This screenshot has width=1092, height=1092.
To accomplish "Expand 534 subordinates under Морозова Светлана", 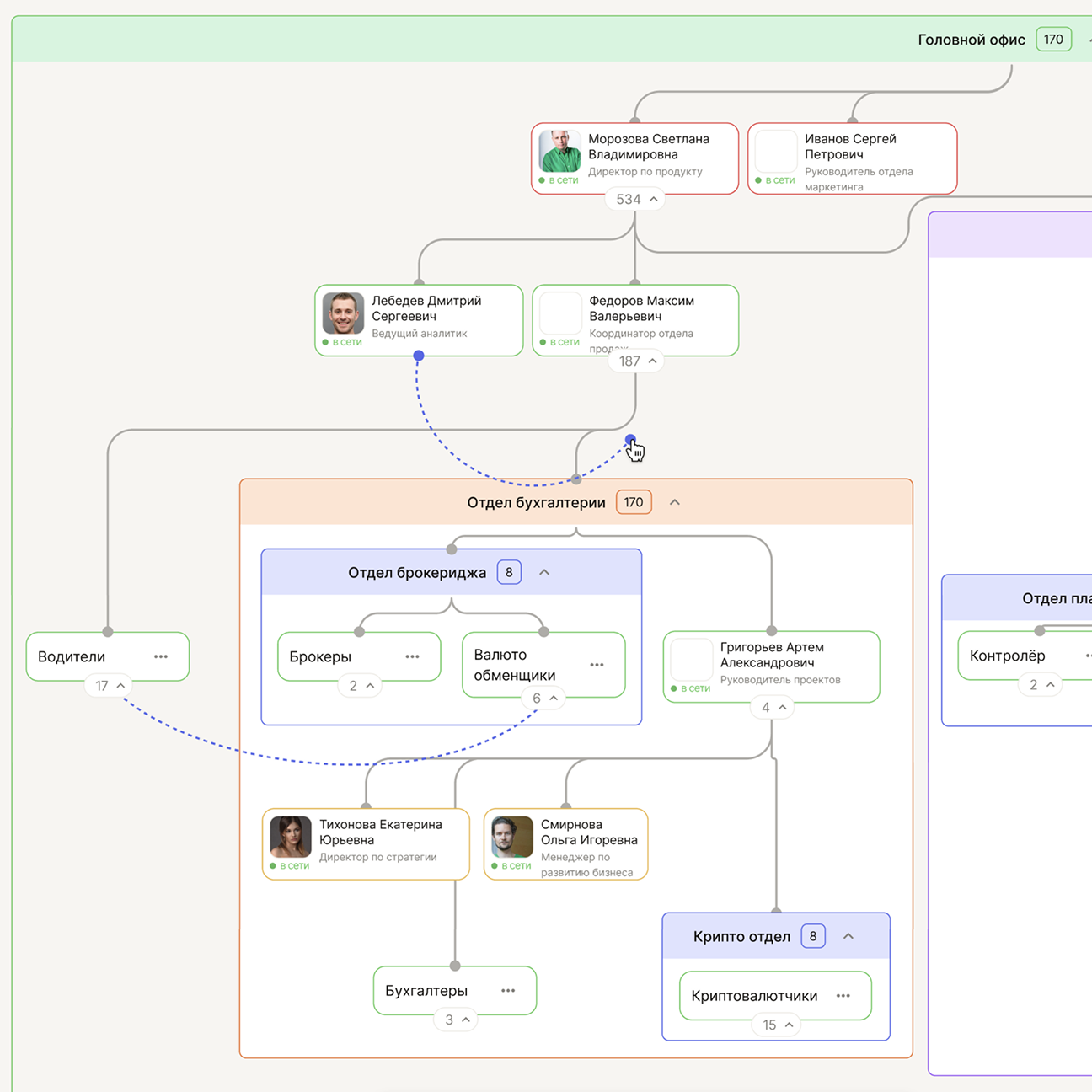I will point(634,199).
